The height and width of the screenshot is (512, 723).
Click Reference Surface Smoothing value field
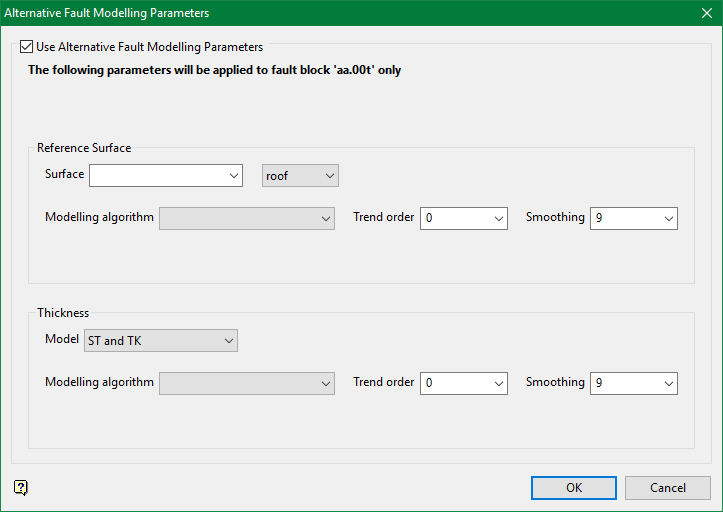[624, 218]
